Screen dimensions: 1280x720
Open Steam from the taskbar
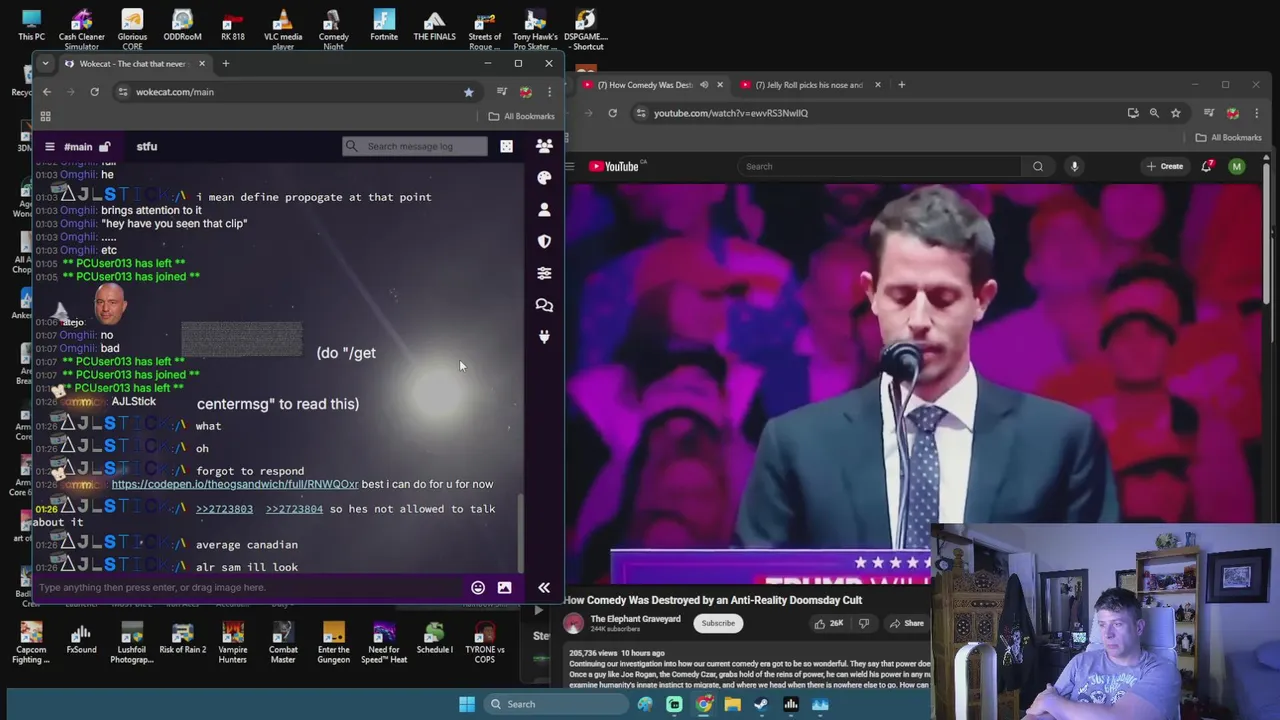(x=761, y=704)
